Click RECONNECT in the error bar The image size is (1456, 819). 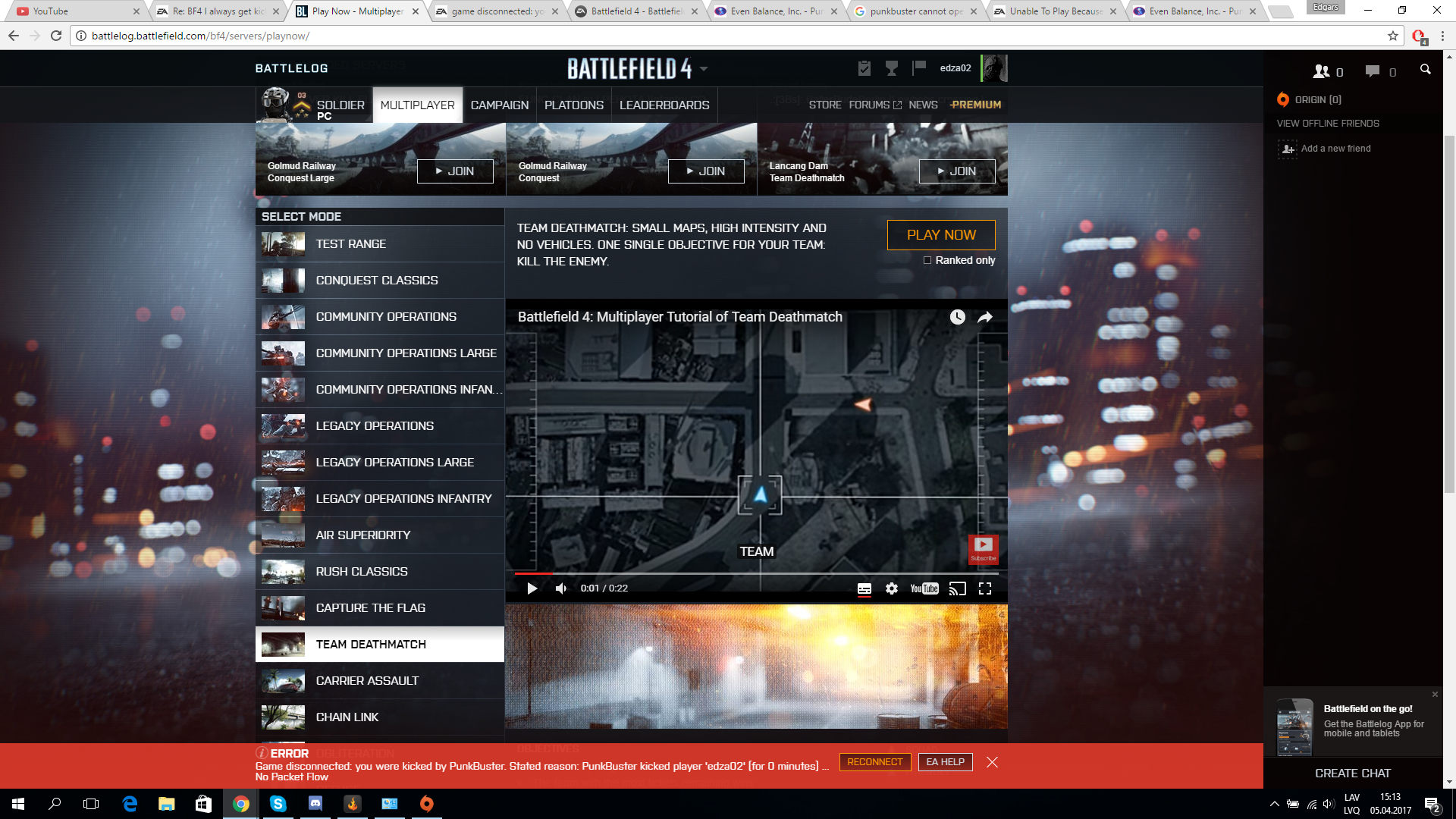point(875,762)
